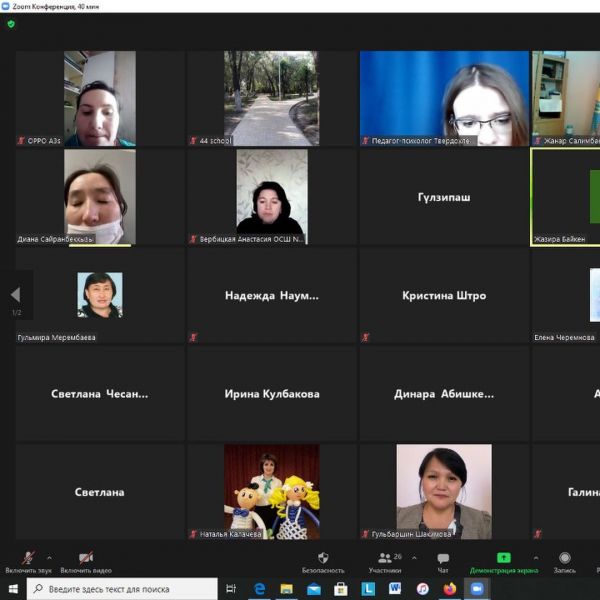Click the Zoom taskbar icon
This screenshot has width=600, height=600.
click(477, 589)
